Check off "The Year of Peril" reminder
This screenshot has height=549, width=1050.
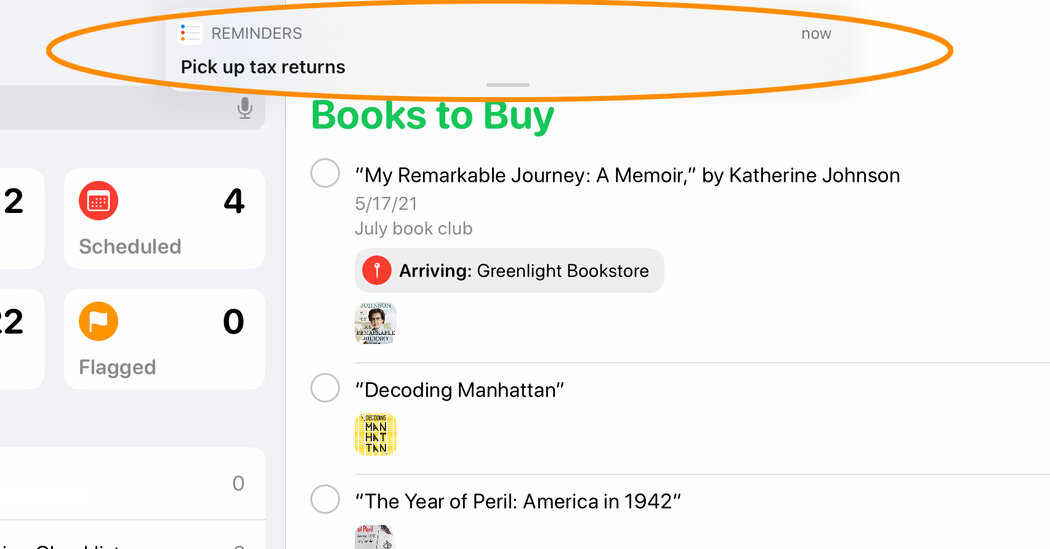(325, 499)
